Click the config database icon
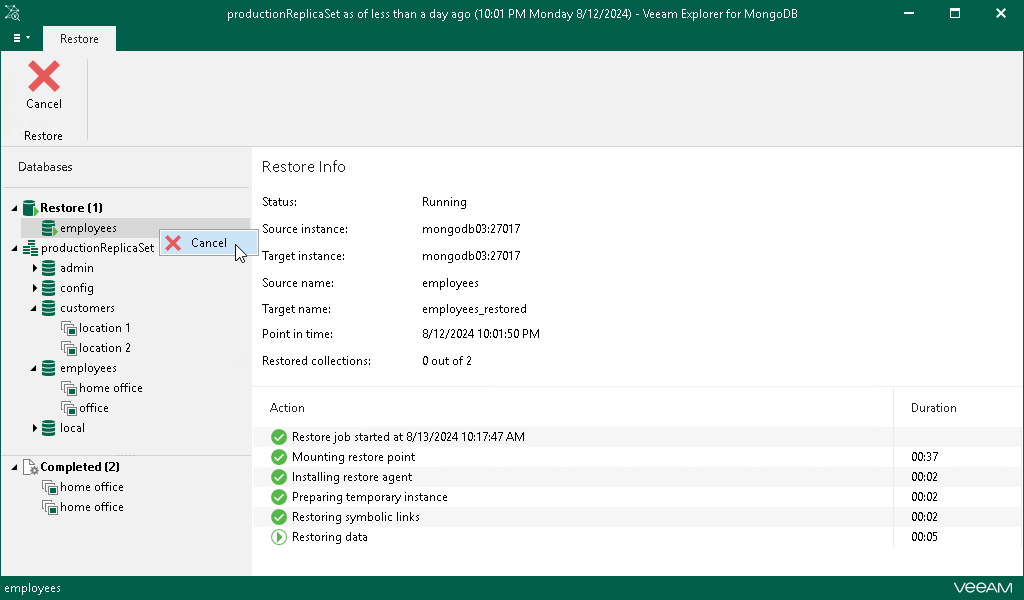The width and height of the screenshot is (1024, 600). click(x=48, y=288)
